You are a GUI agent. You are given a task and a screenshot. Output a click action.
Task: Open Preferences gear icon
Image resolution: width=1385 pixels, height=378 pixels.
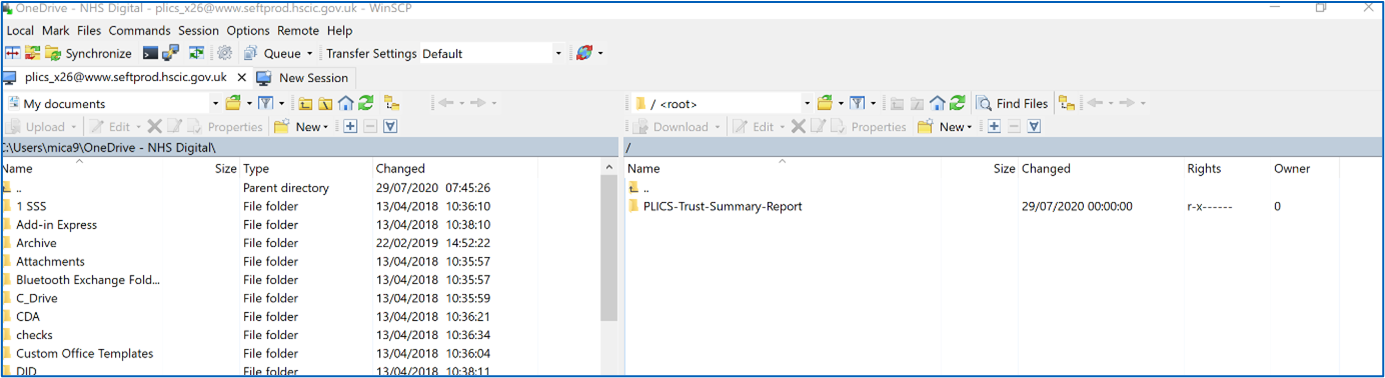pyautogui.click(x=225, y=53)
